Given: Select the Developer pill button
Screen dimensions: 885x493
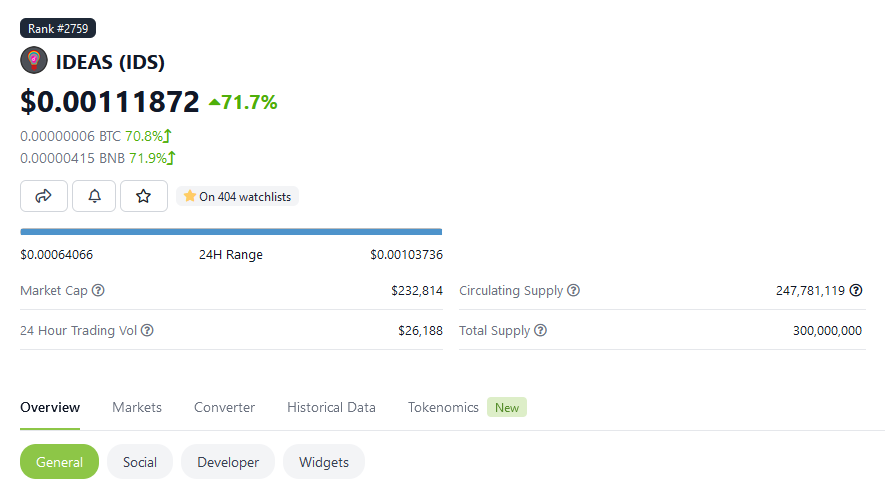Looking at the screenshot, I should coord(228,462).
